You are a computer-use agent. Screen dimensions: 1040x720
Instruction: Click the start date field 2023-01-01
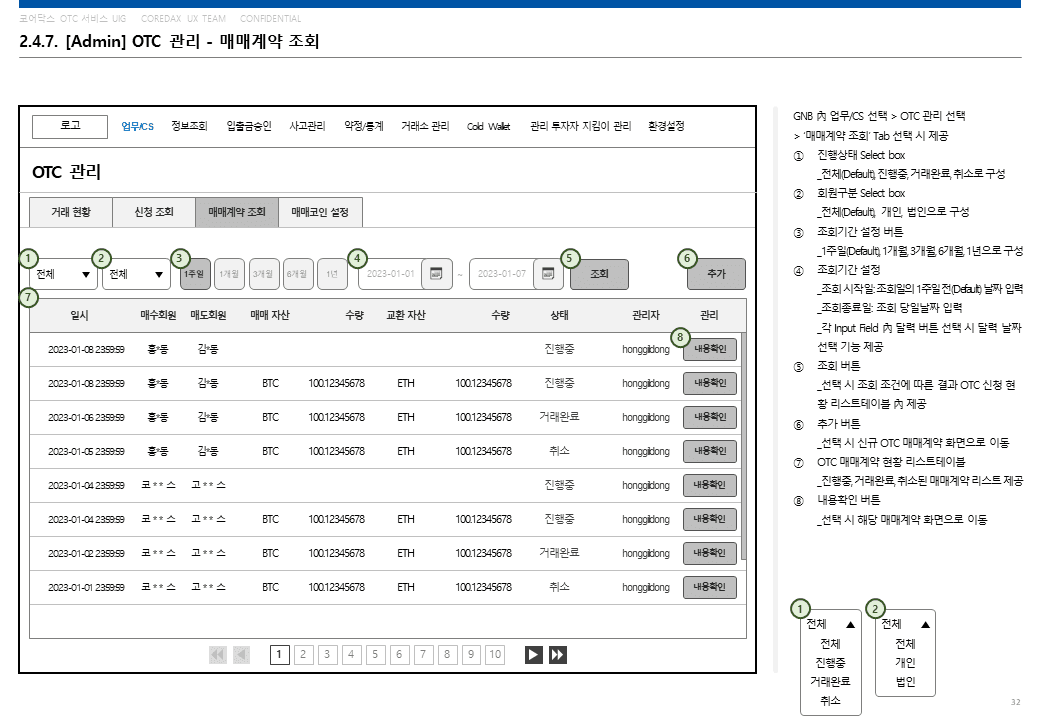pos(391,274)
